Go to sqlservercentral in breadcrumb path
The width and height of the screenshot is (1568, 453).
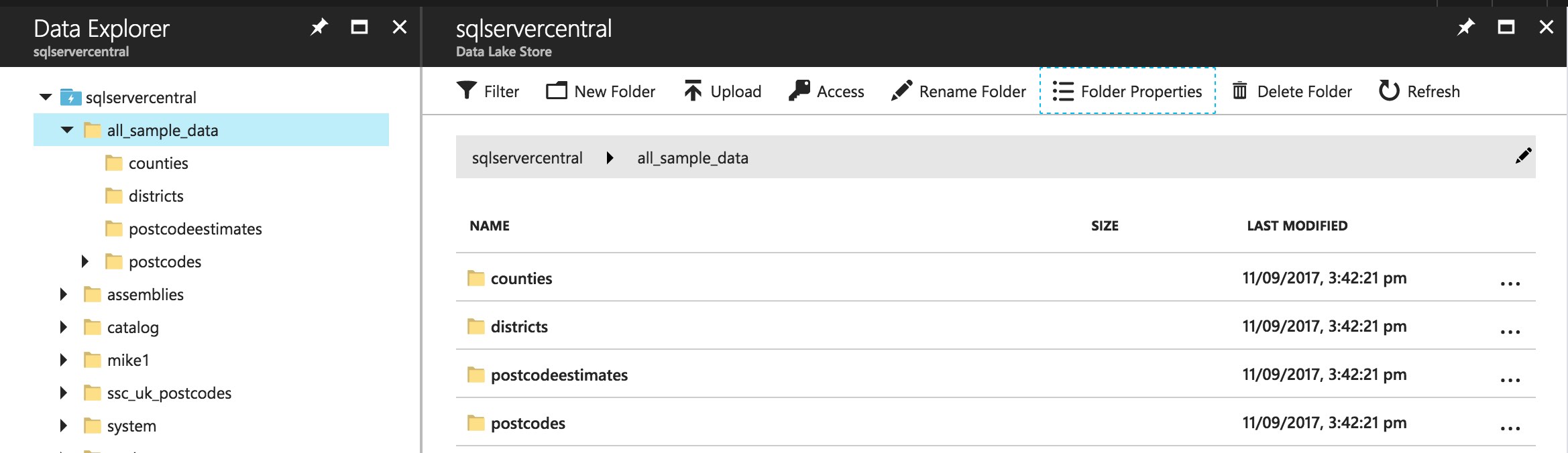(x=527, y=158)
